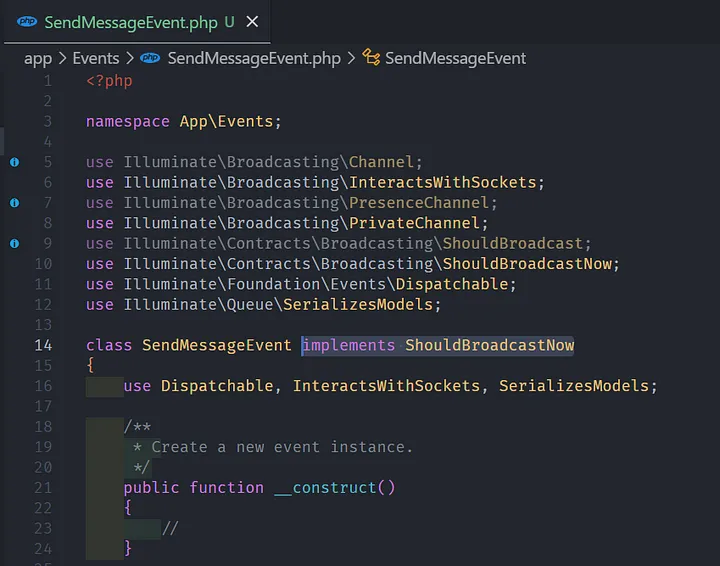Click 'ShouldBroadcastNow' on the class line
The width and height of the screenshot is (720, 566).
[x=489, y=345]
